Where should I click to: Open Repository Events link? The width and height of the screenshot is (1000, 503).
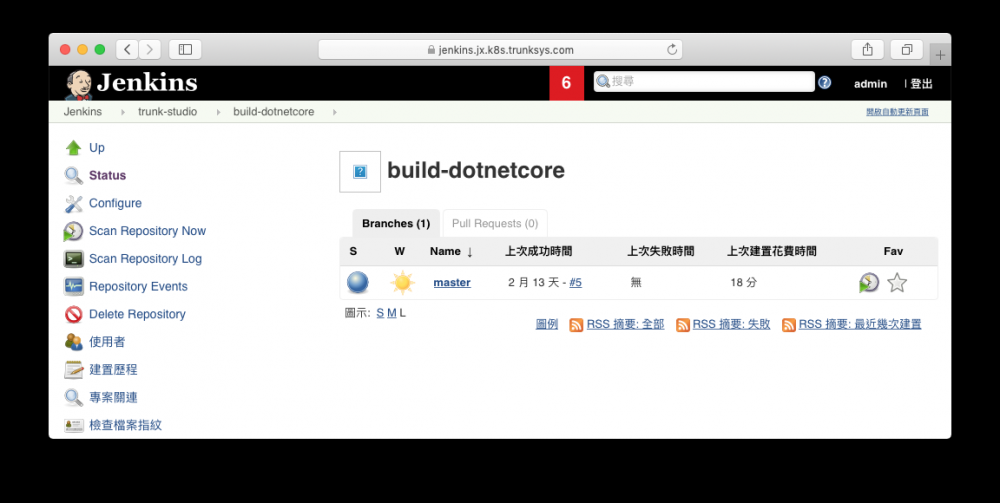[x=138, y=286]
